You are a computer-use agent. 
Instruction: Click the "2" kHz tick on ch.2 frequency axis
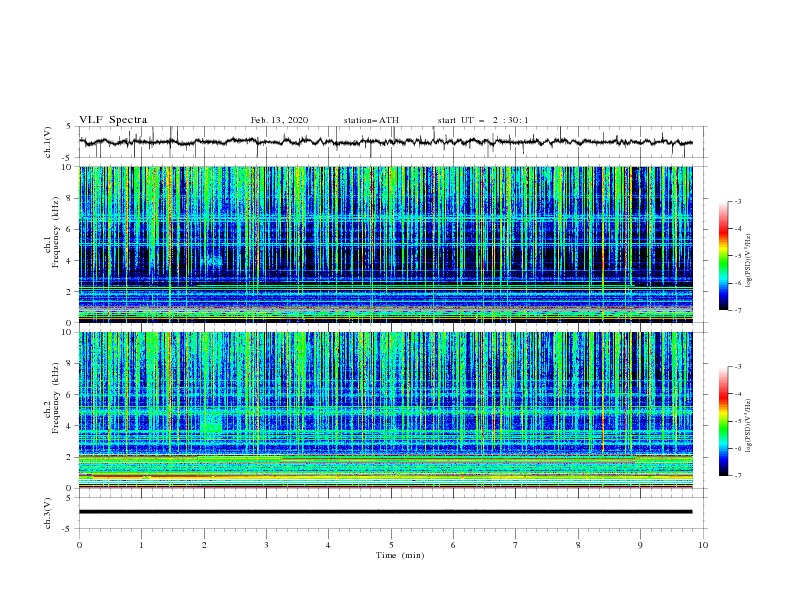[70, 457]
